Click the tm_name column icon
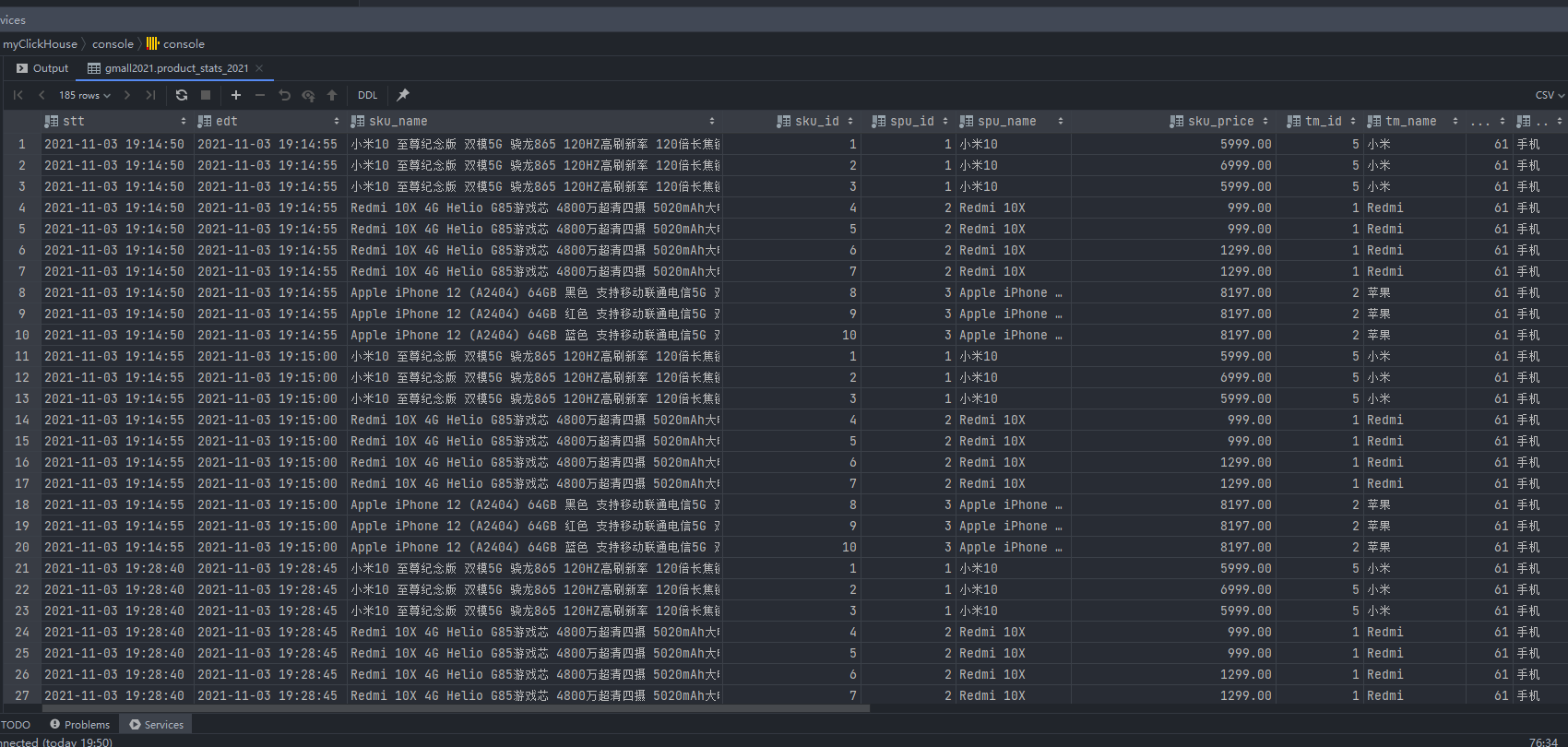 [x=1374, y=121]
